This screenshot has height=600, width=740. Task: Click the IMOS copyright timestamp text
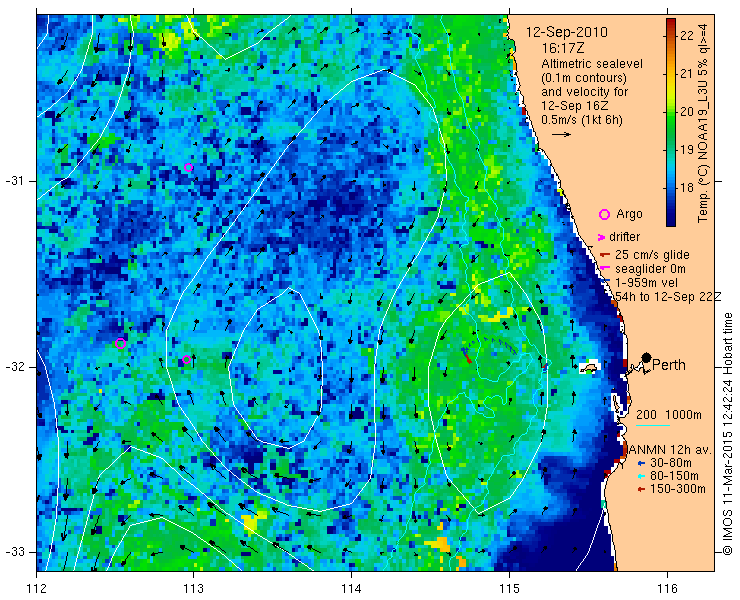pyautogui.click(x=728, y=433)
